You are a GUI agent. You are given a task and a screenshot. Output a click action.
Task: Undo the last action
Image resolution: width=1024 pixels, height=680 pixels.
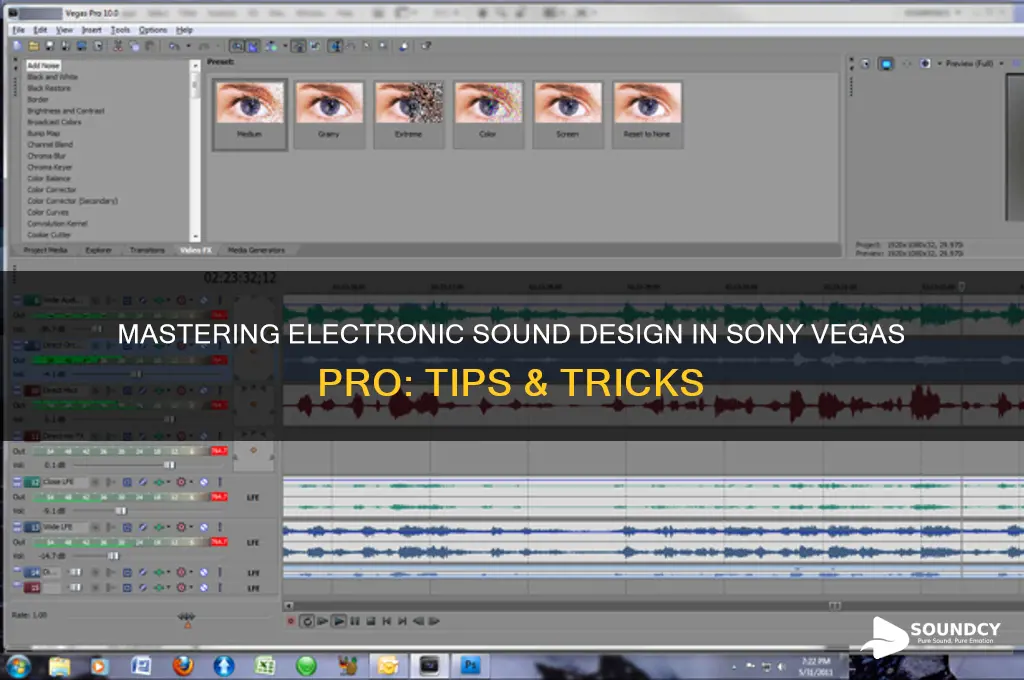[174, 46]
